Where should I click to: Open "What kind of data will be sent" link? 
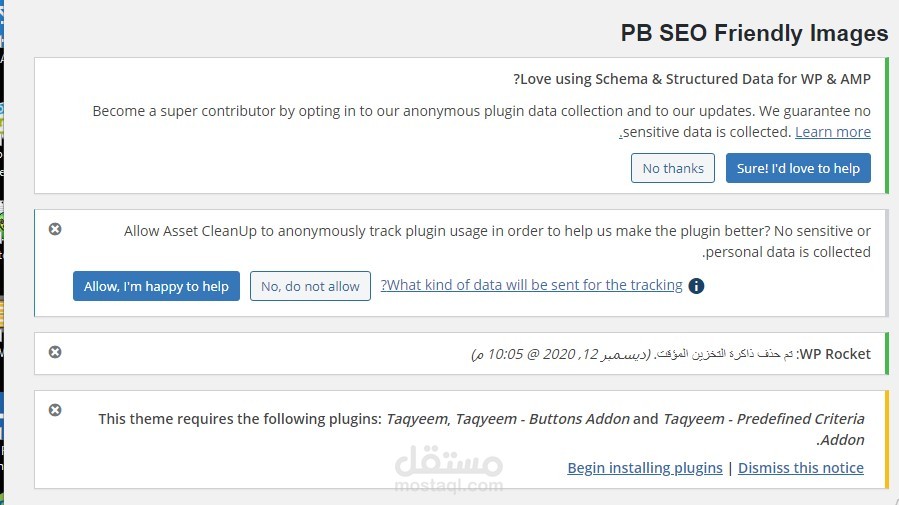(532, 285)
